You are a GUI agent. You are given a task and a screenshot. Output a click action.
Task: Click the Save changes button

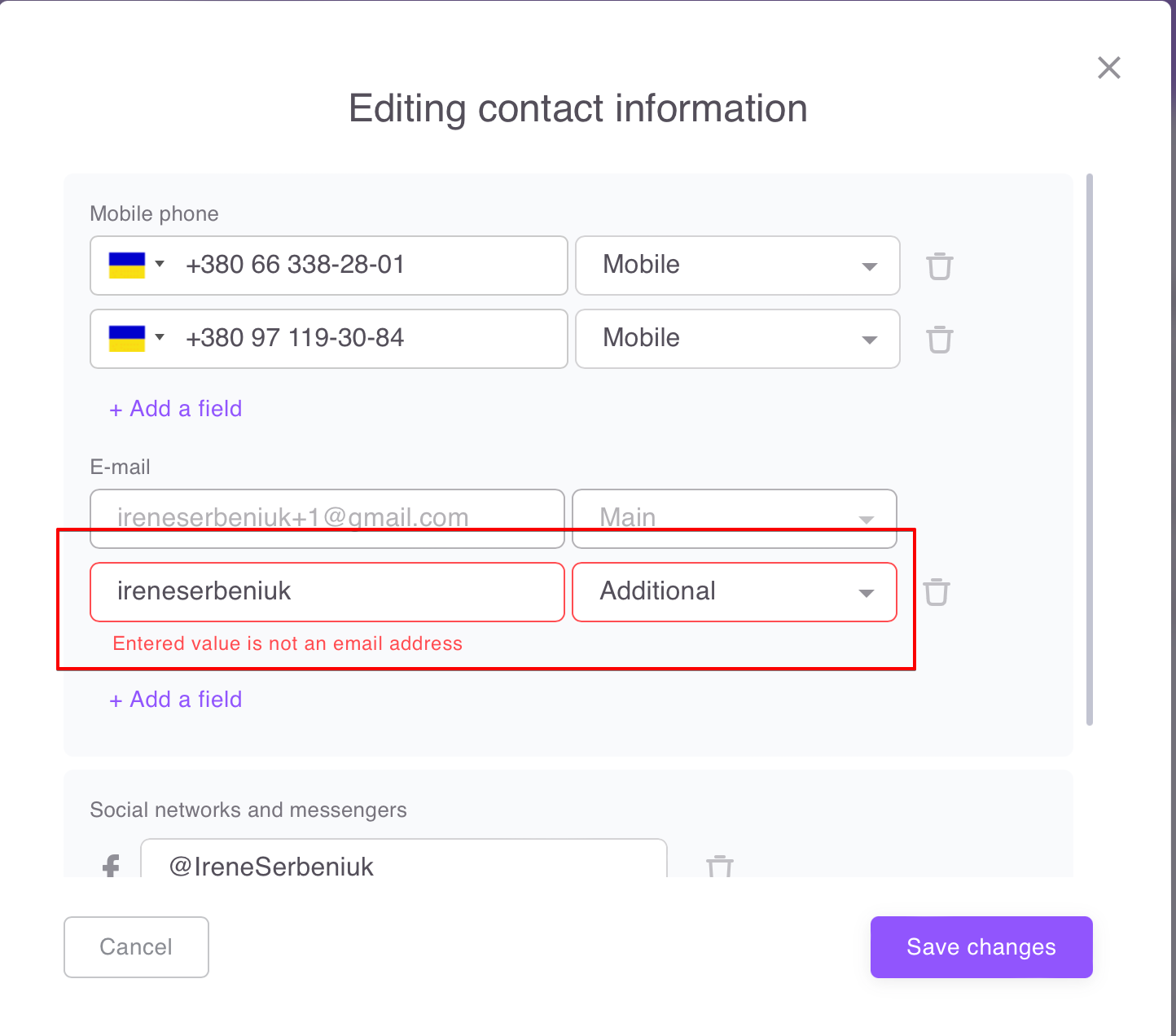[x=981, y=947]
